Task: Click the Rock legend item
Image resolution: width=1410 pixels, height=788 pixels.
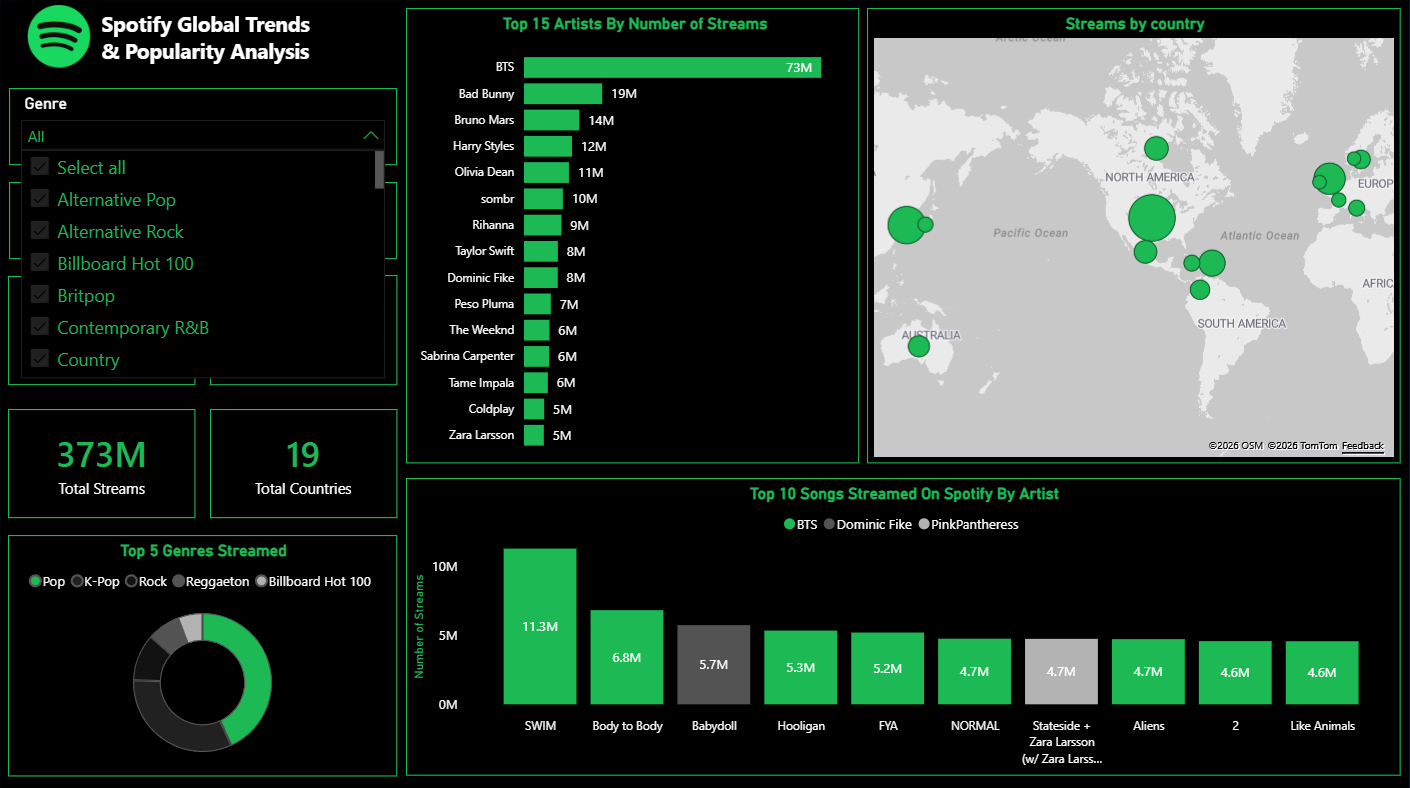Action: pyautogui.click(x=146, y=581)
